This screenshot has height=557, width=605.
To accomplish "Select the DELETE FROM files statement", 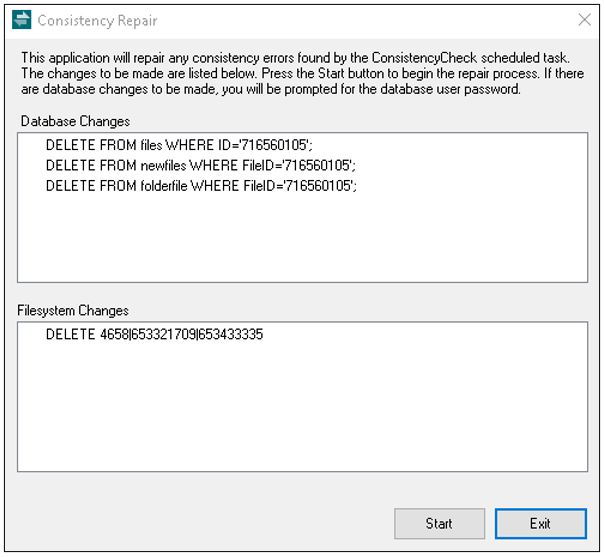I will (179, 145).
